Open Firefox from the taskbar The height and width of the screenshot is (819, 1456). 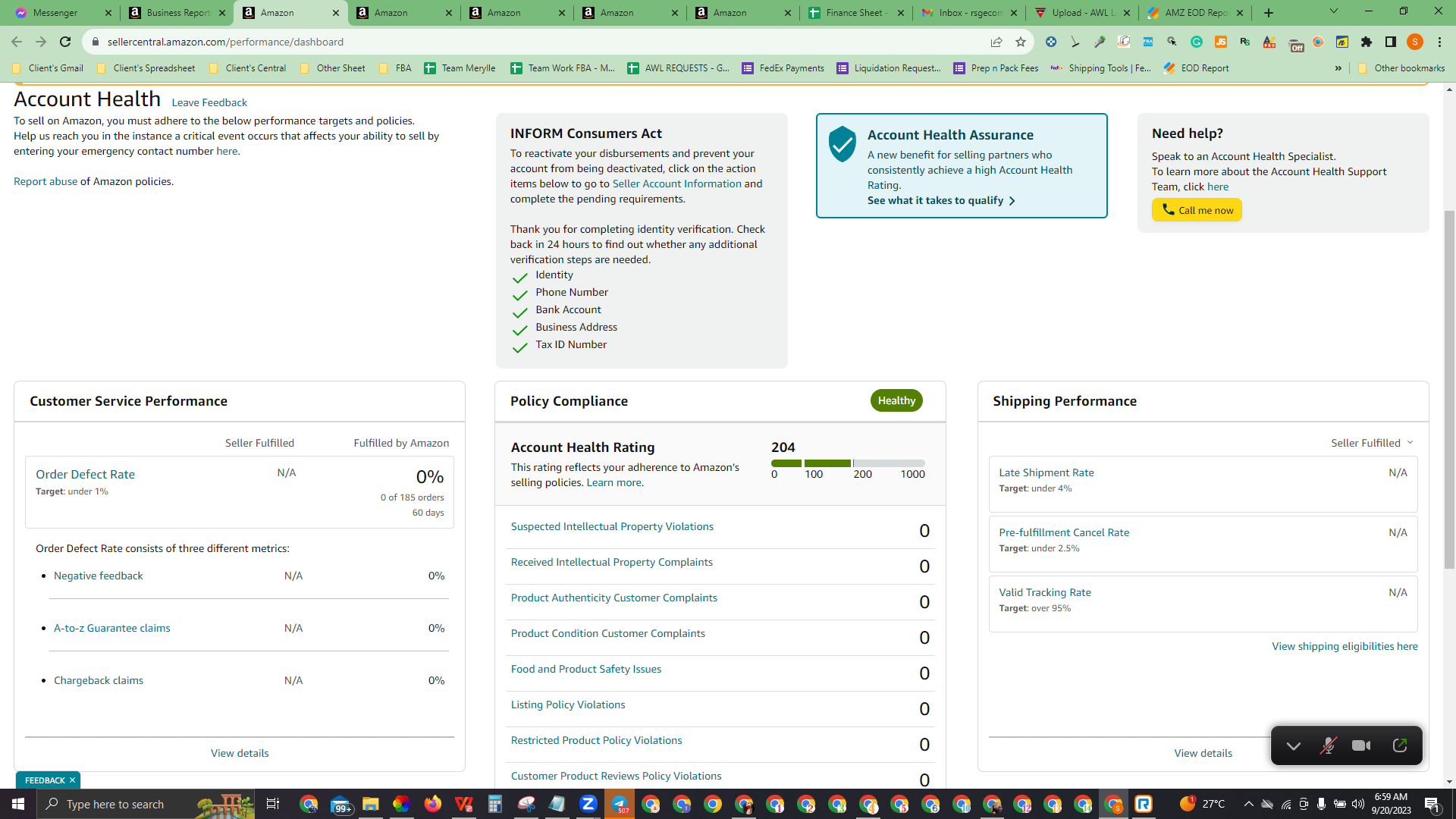433,804
